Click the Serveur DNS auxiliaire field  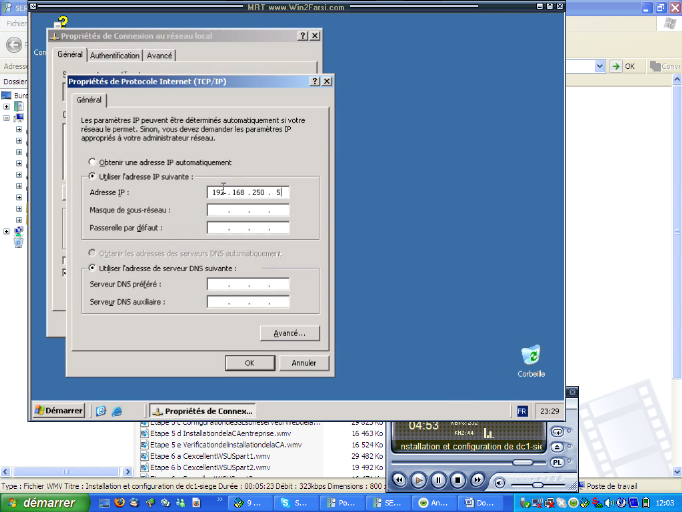coord(248,302)
